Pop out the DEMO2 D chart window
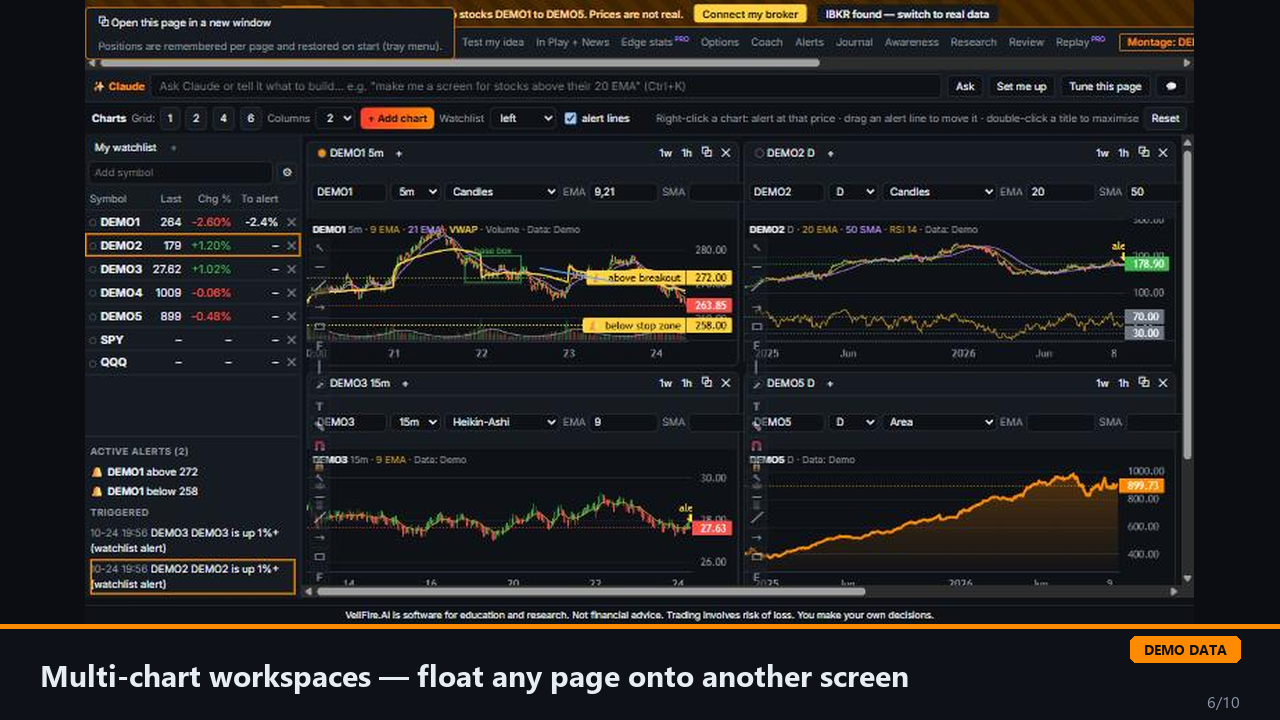The image size is (1280, 720). [1143, 153]
